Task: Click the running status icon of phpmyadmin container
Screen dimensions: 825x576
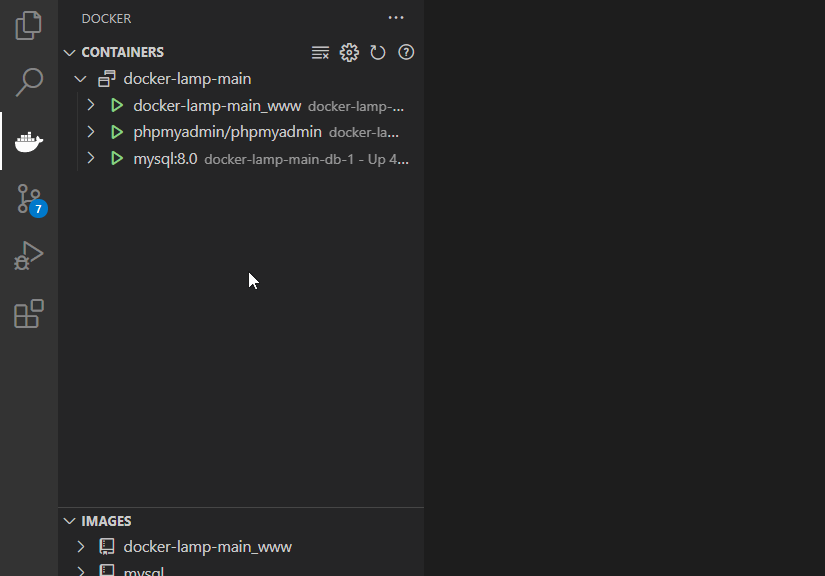Action: 117,132
